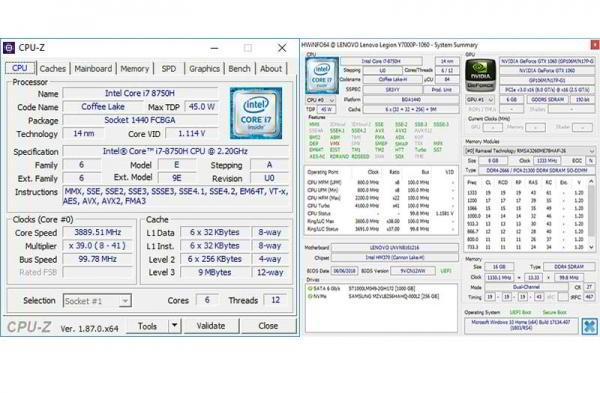600x393 pixels.
Task: Click the memory timings table vertical scrollbar
Action: pos(592,214)
